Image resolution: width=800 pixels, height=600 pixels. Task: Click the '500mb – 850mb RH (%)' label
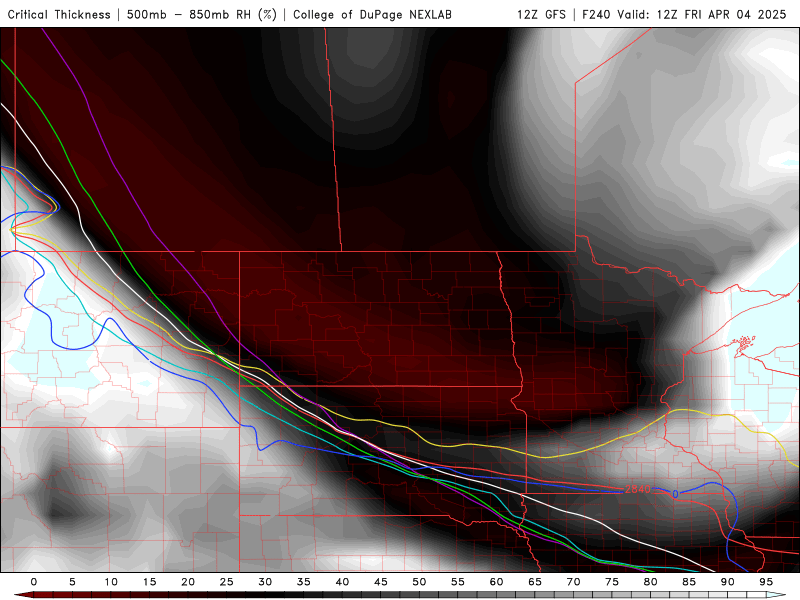pos(202,15)
